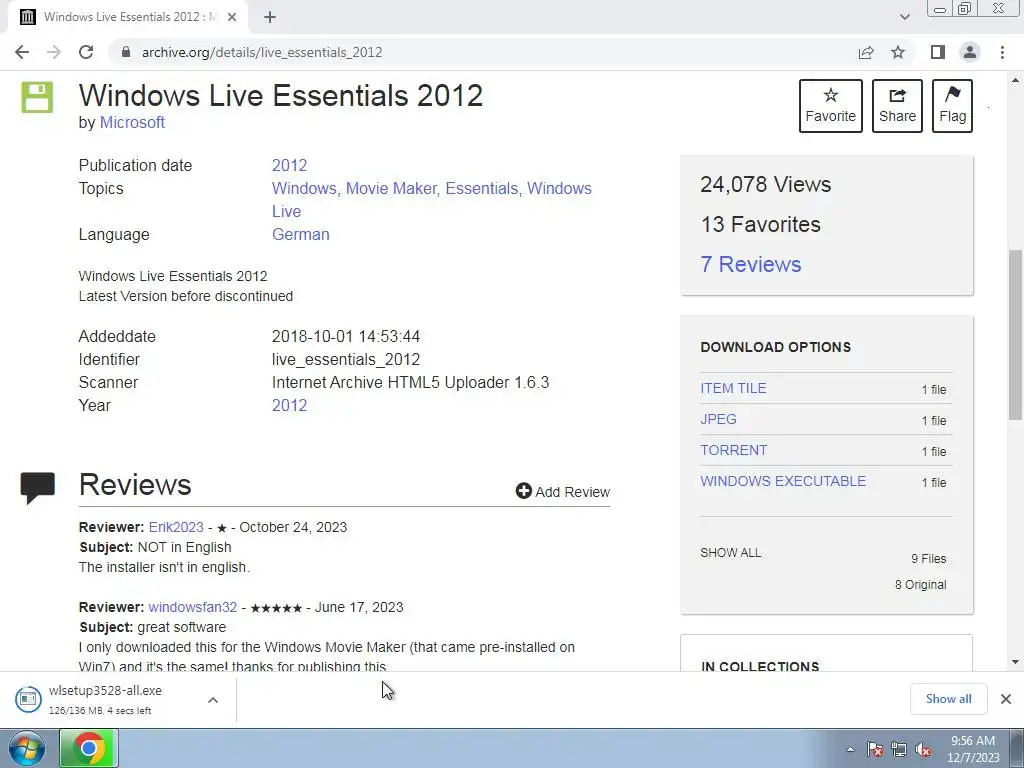Click the share-page icon in address bar
Screen dimensions: 1024x768
pyautogui.click(x=866, y=52)
